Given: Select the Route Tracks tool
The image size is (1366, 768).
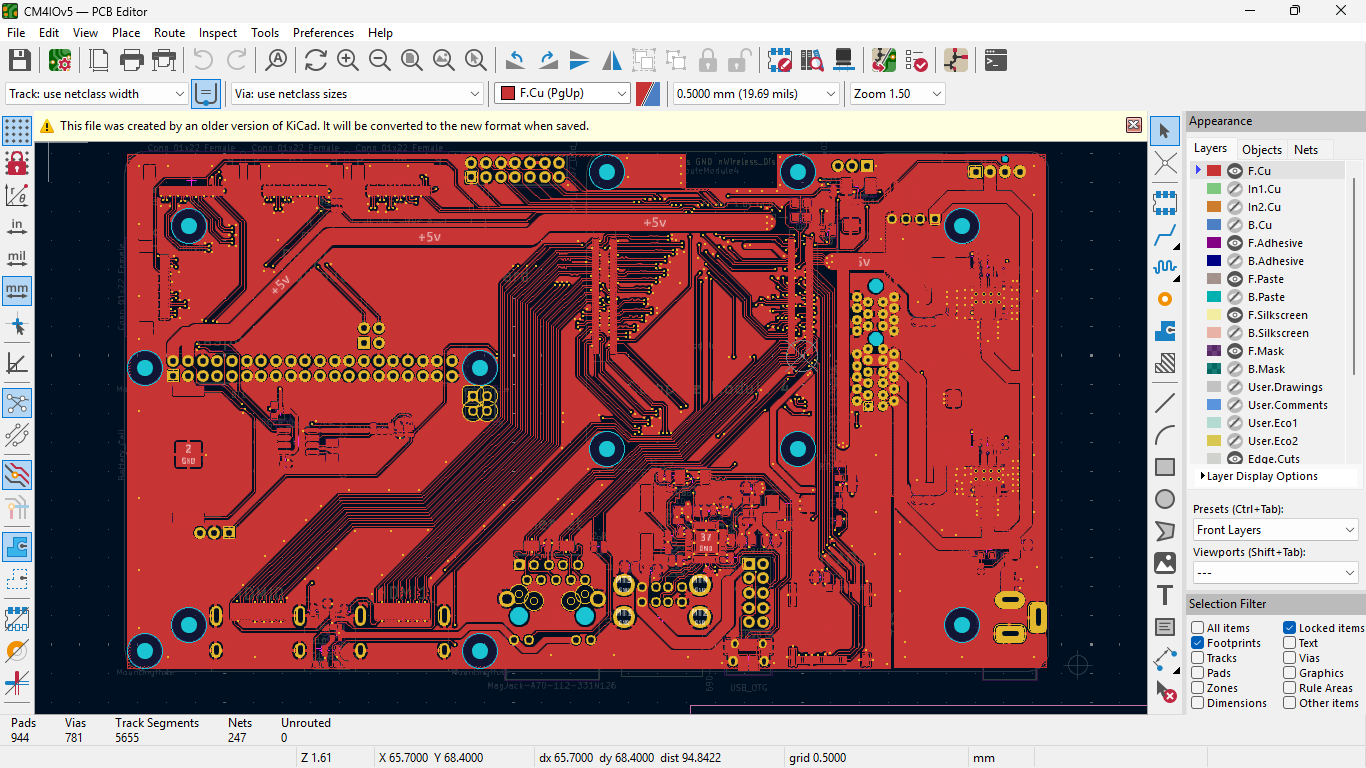Looking at the screenshot, I should (1165, 236).
